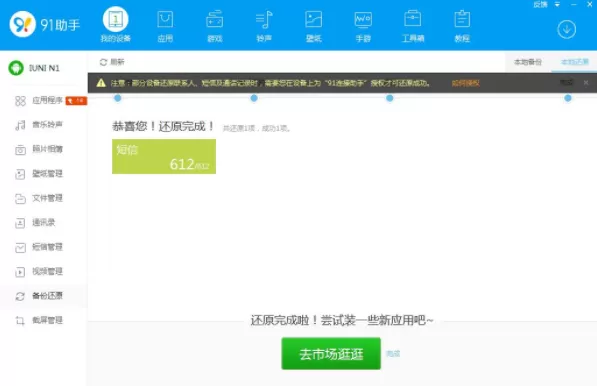597x386 pixels.
Task: Click the ignore text in the warning banner
Action: tap(566, 82)
